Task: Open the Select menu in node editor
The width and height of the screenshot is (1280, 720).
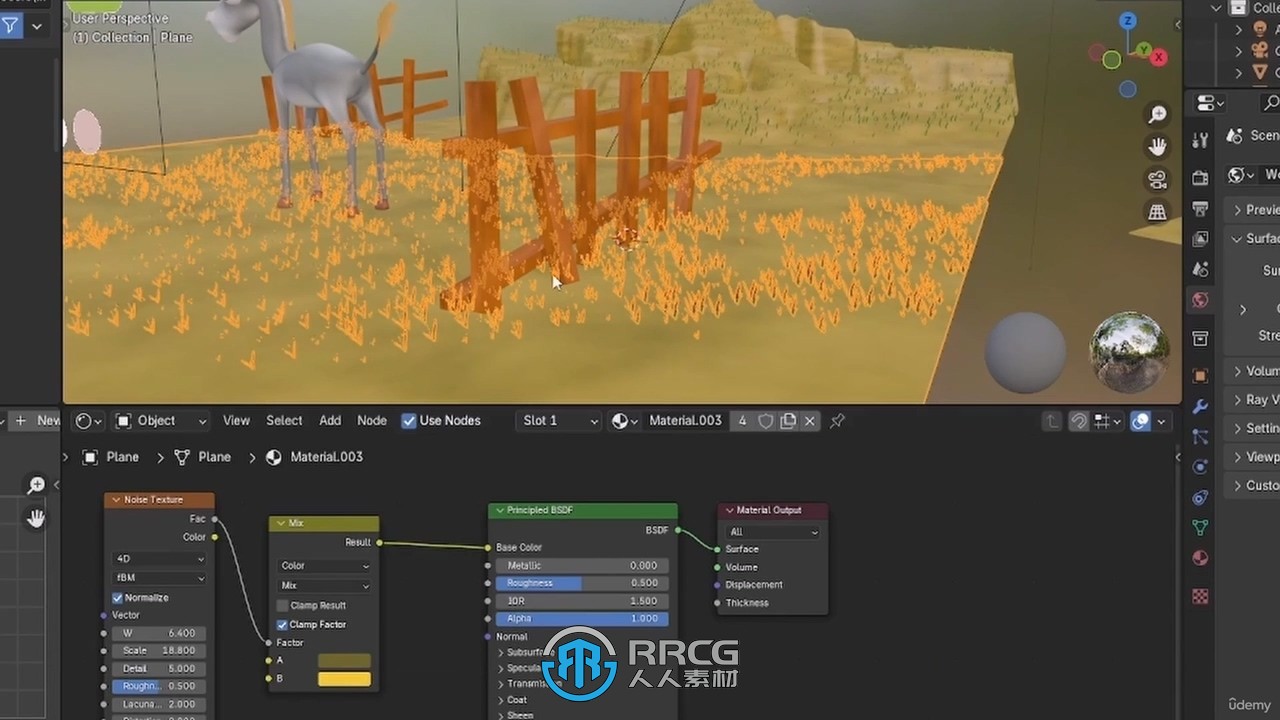Action: coord(284,421)
